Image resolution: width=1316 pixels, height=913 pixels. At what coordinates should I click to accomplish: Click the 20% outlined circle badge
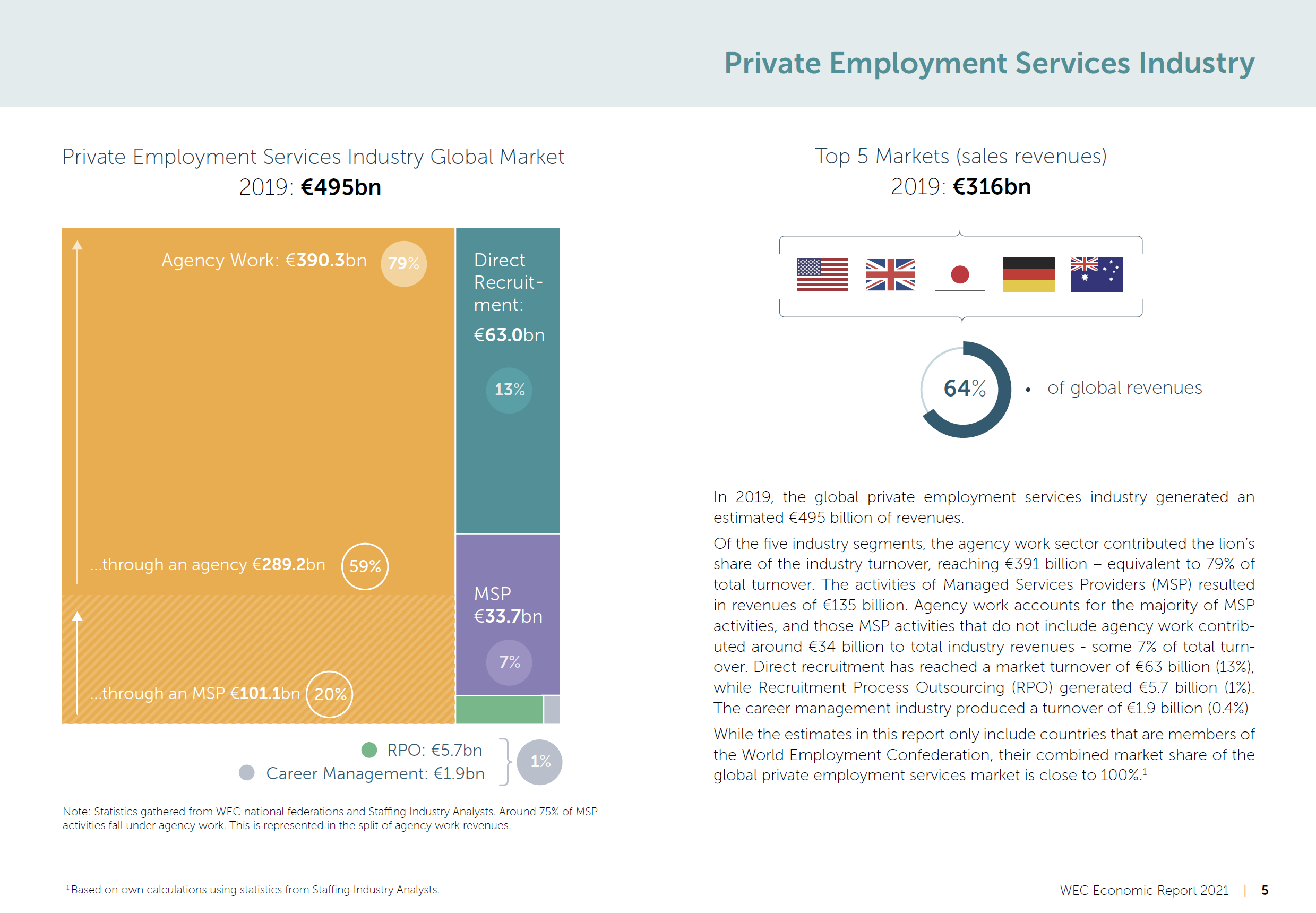tap(330, 694)
